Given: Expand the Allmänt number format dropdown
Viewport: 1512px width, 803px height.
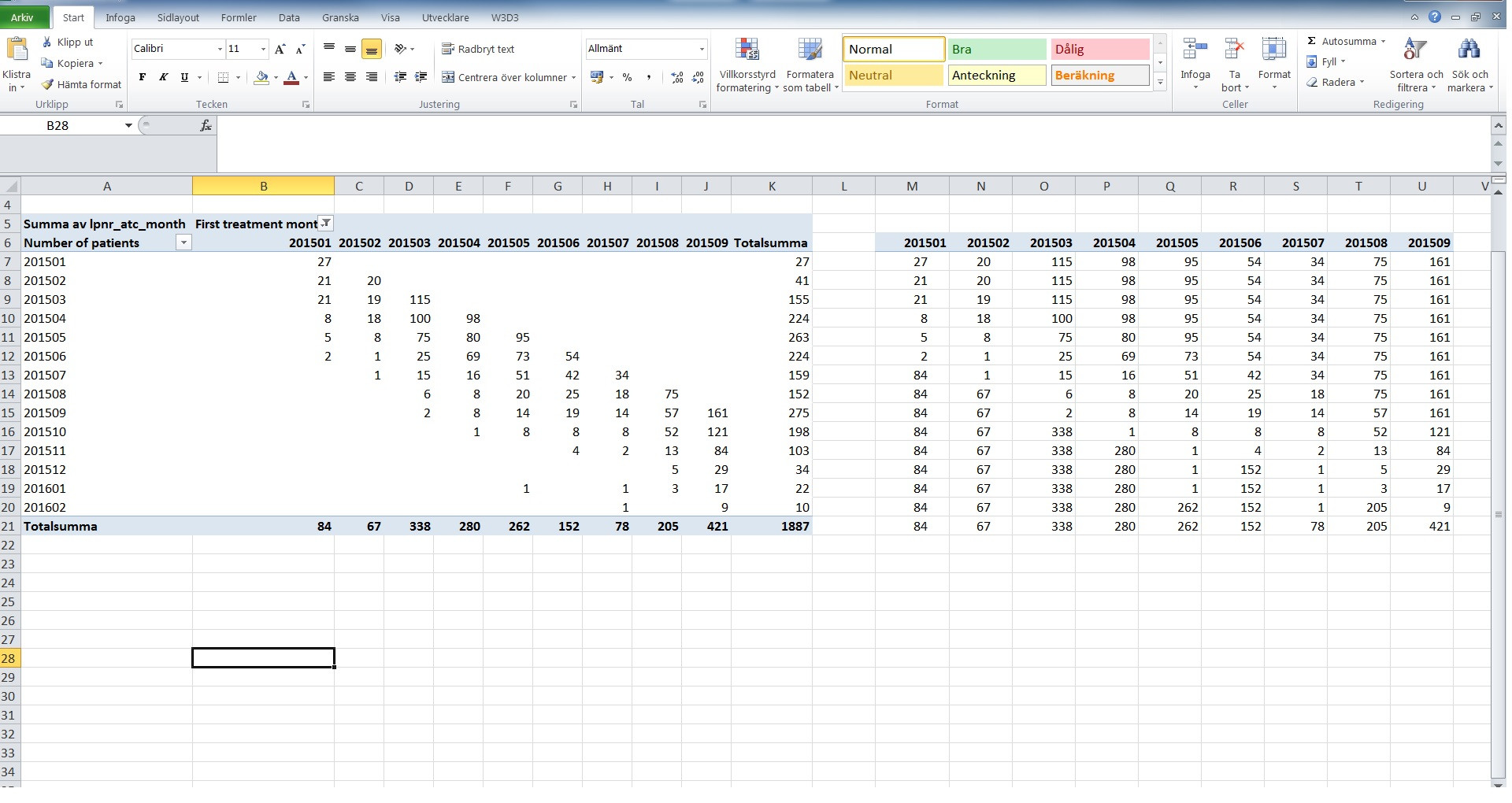Looking at the screenshot, I should [x=701, y=49].
